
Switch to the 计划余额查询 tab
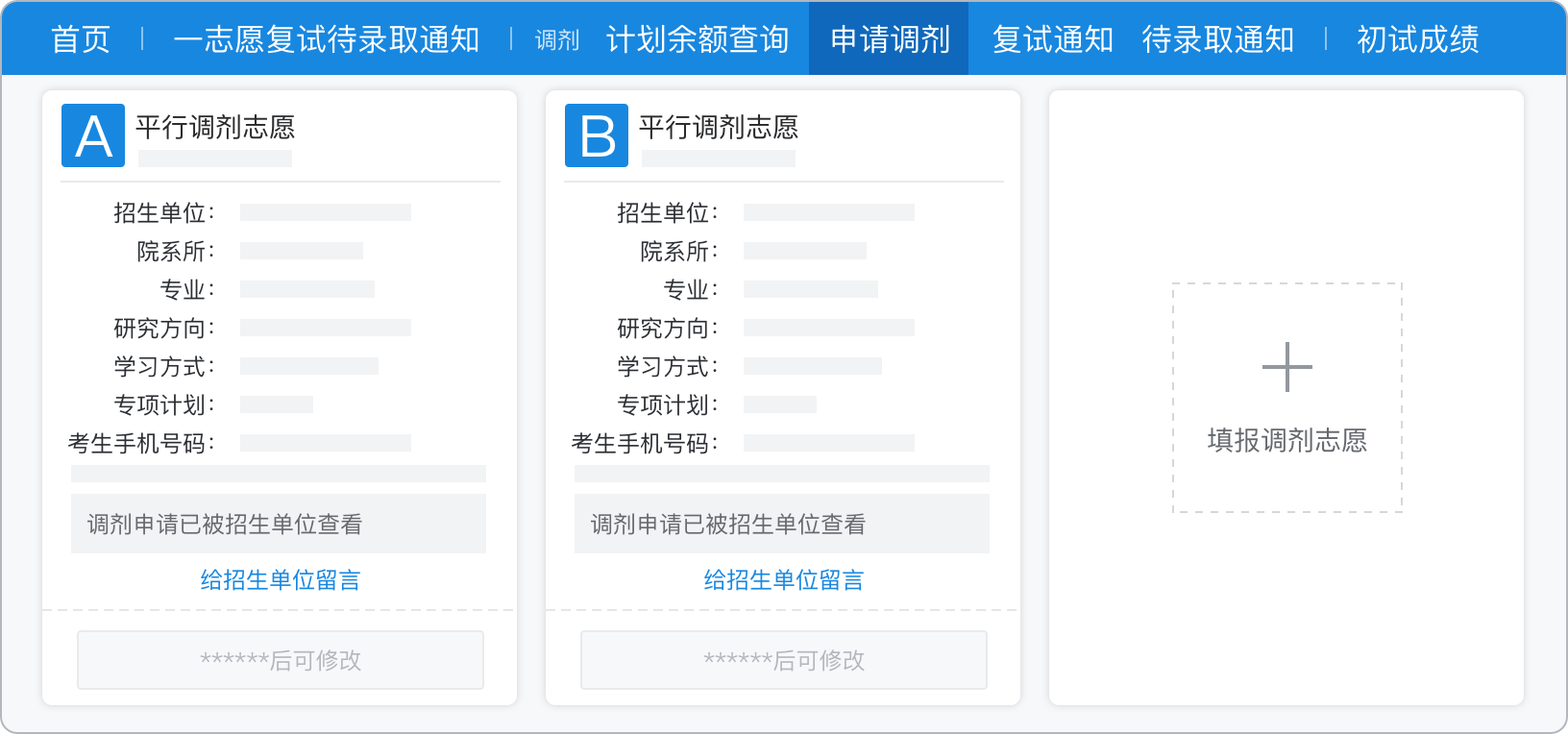click(698, 39)
